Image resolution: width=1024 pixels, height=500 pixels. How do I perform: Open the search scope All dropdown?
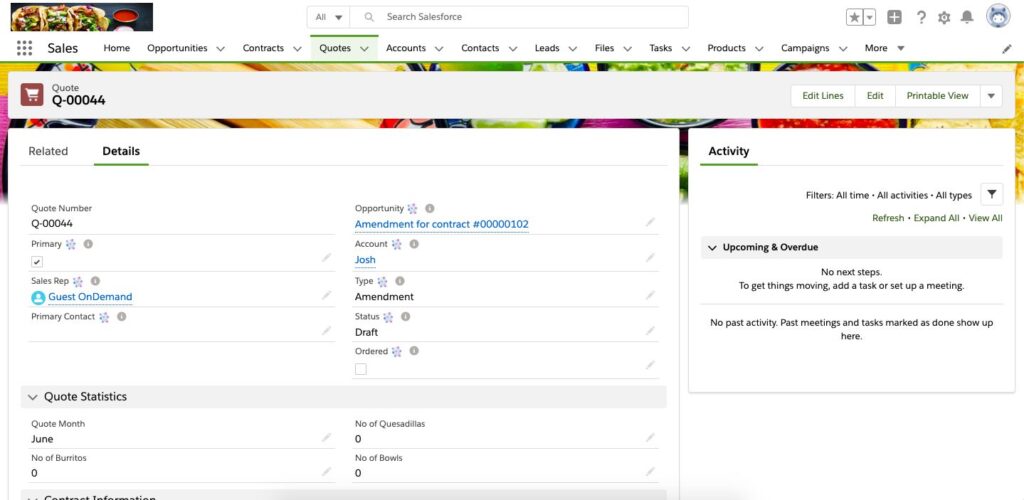(x=328, y=17)
